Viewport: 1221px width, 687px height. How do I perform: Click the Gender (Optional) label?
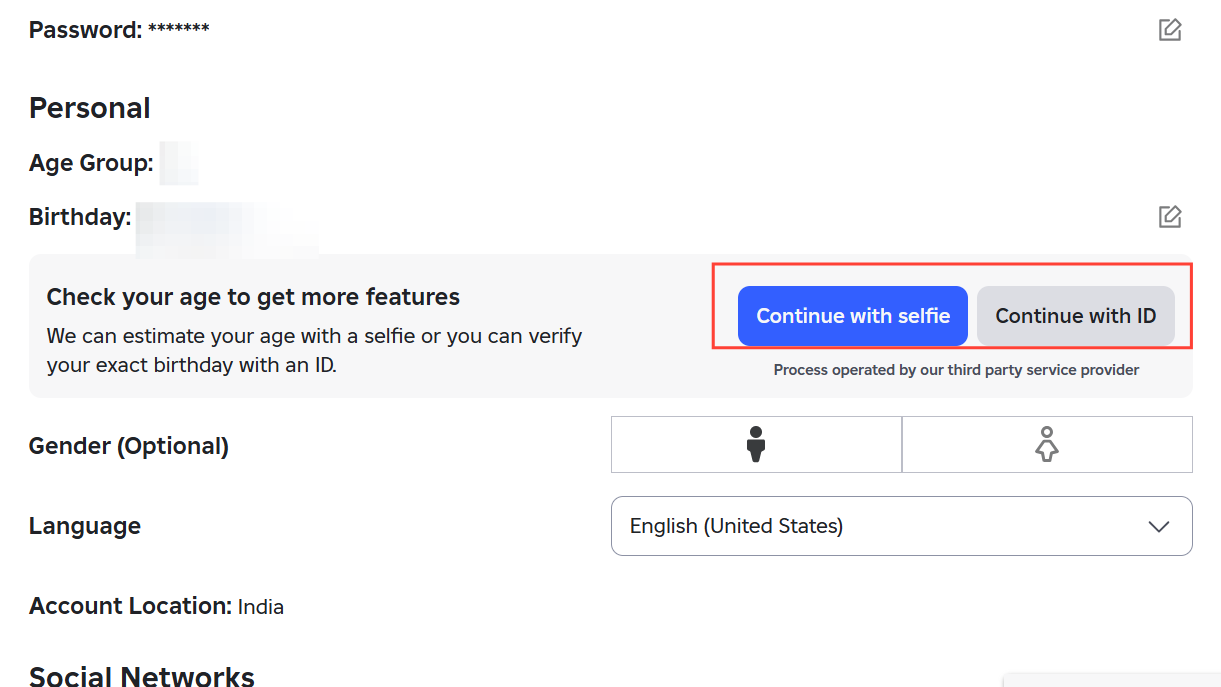pyautogui.click(x=129, y=446)
